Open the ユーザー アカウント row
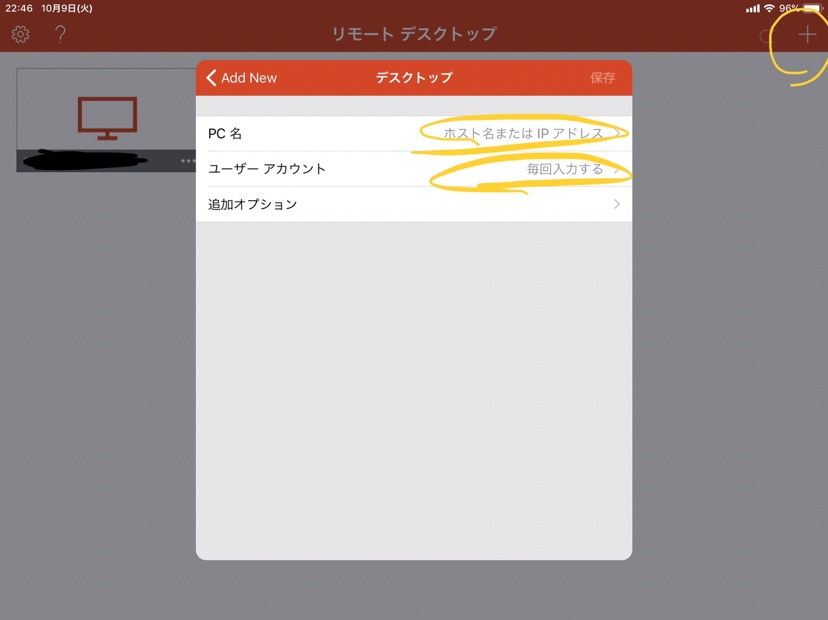 pos(414,169)
